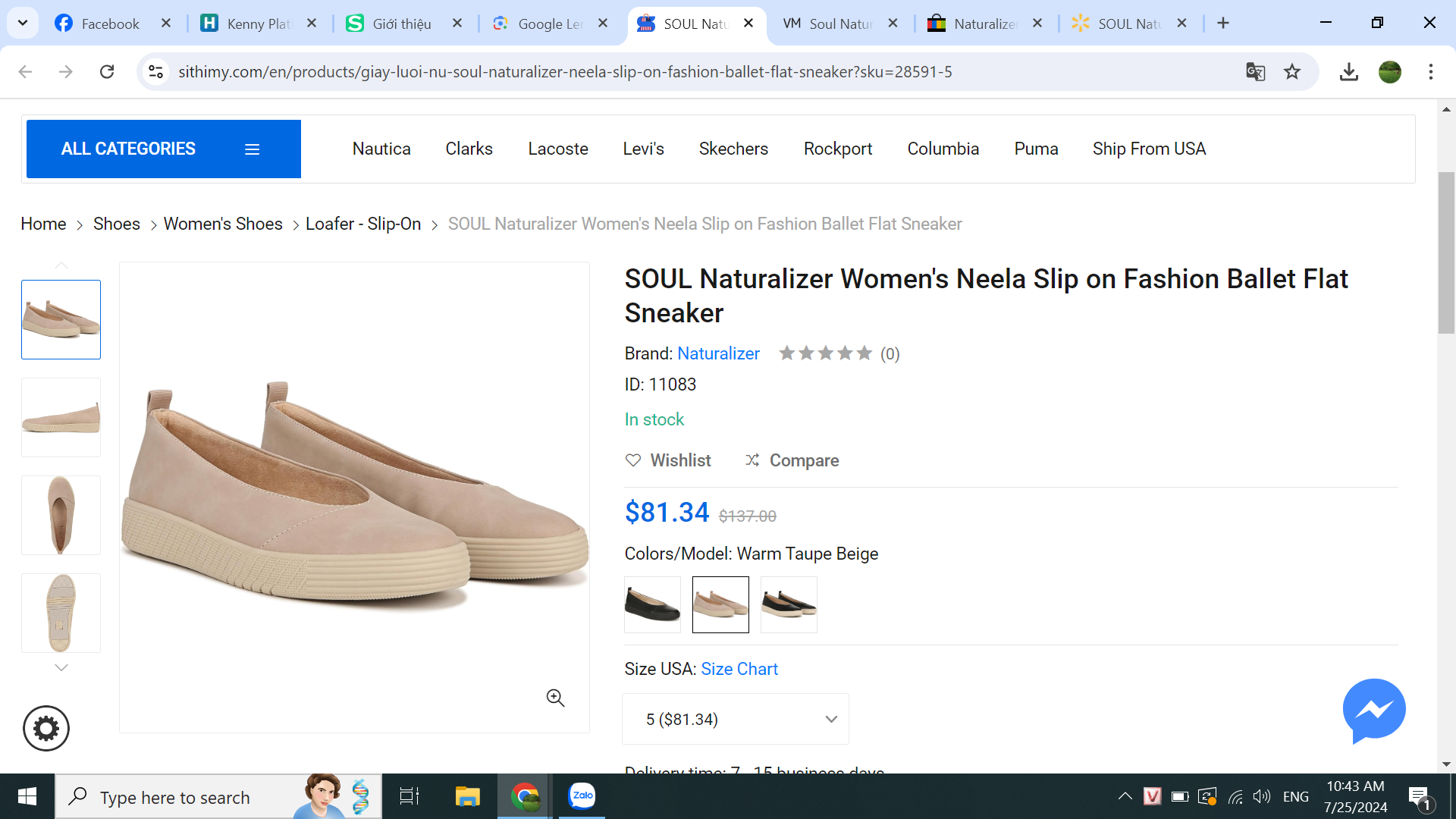Click the Naturalizer brand link

[717, 353]
